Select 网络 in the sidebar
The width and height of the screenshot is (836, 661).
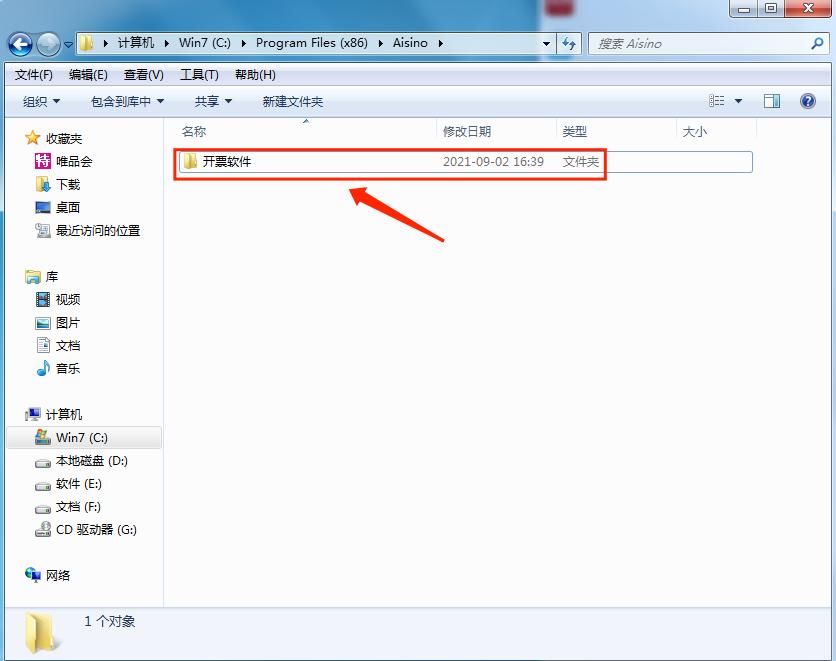[x=60, y=576]
